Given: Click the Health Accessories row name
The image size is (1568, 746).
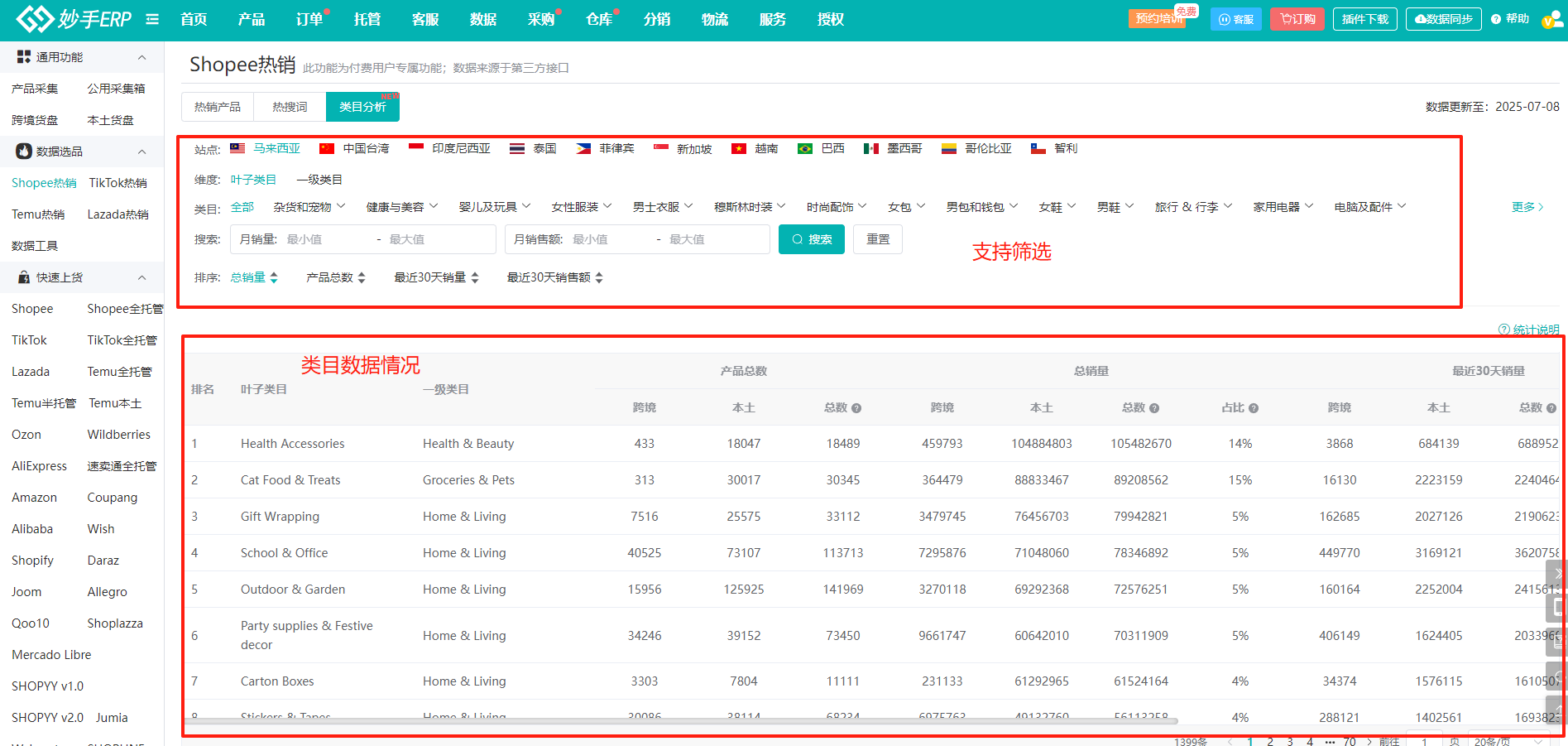Looking at the screenshot, I should click(x=292, y=444).
